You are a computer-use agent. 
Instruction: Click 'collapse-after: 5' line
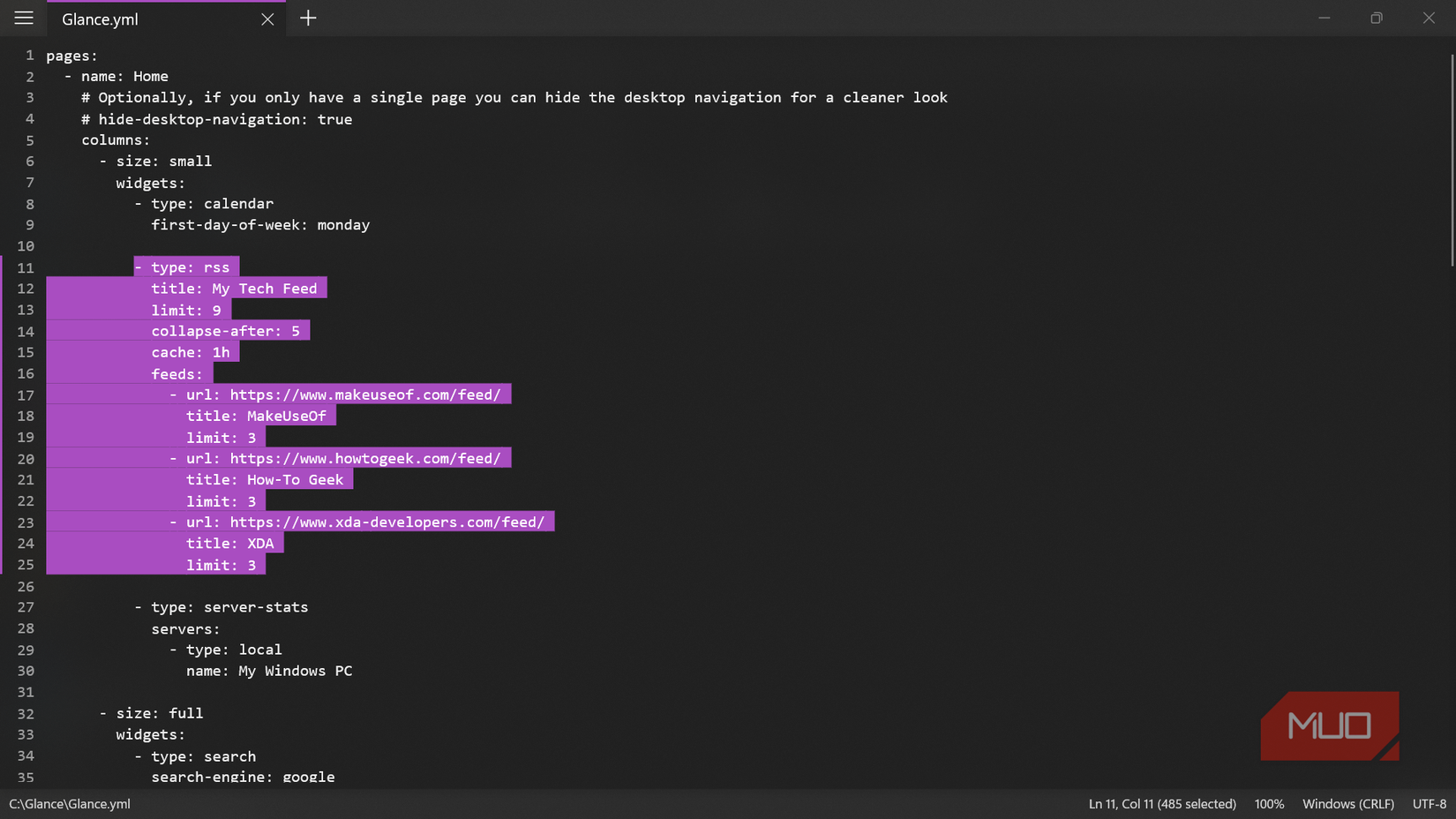(x=225, y=332)
